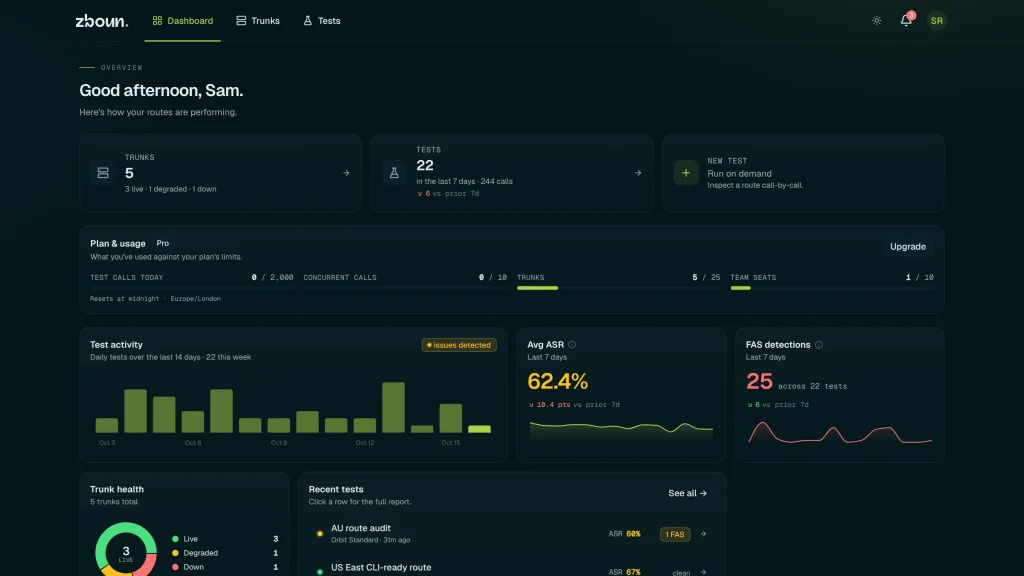The width and height of the screenshot is (1024, 576).
Task: Open US East CLI-ready route row
Action: [512, 569]
